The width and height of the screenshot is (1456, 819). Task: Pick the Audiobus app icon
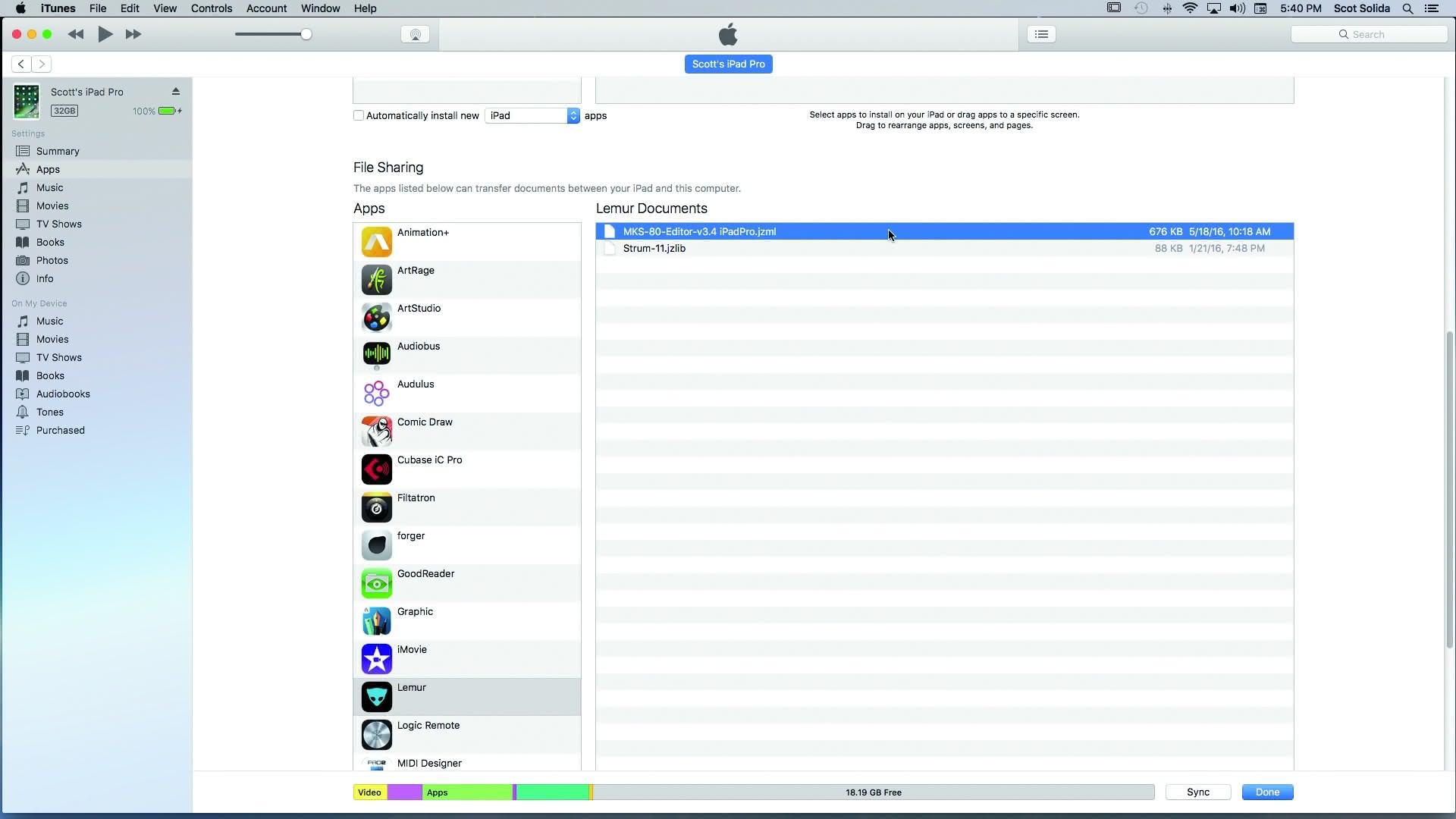point(376,353)
